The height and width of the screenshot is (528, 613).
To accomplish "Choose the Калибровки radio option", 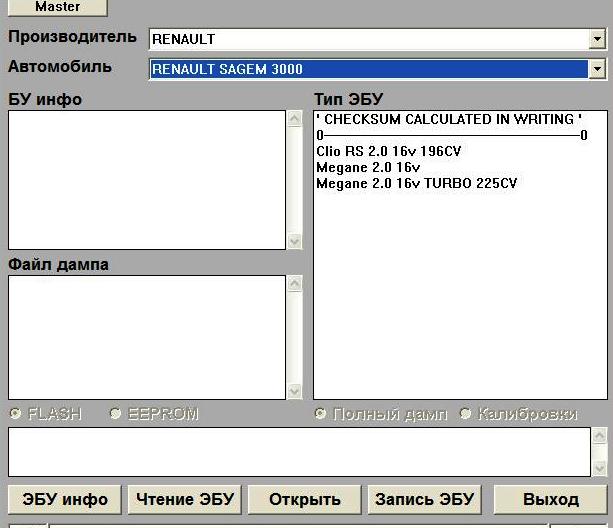I will pyautogui.click(x=466, y=414).
